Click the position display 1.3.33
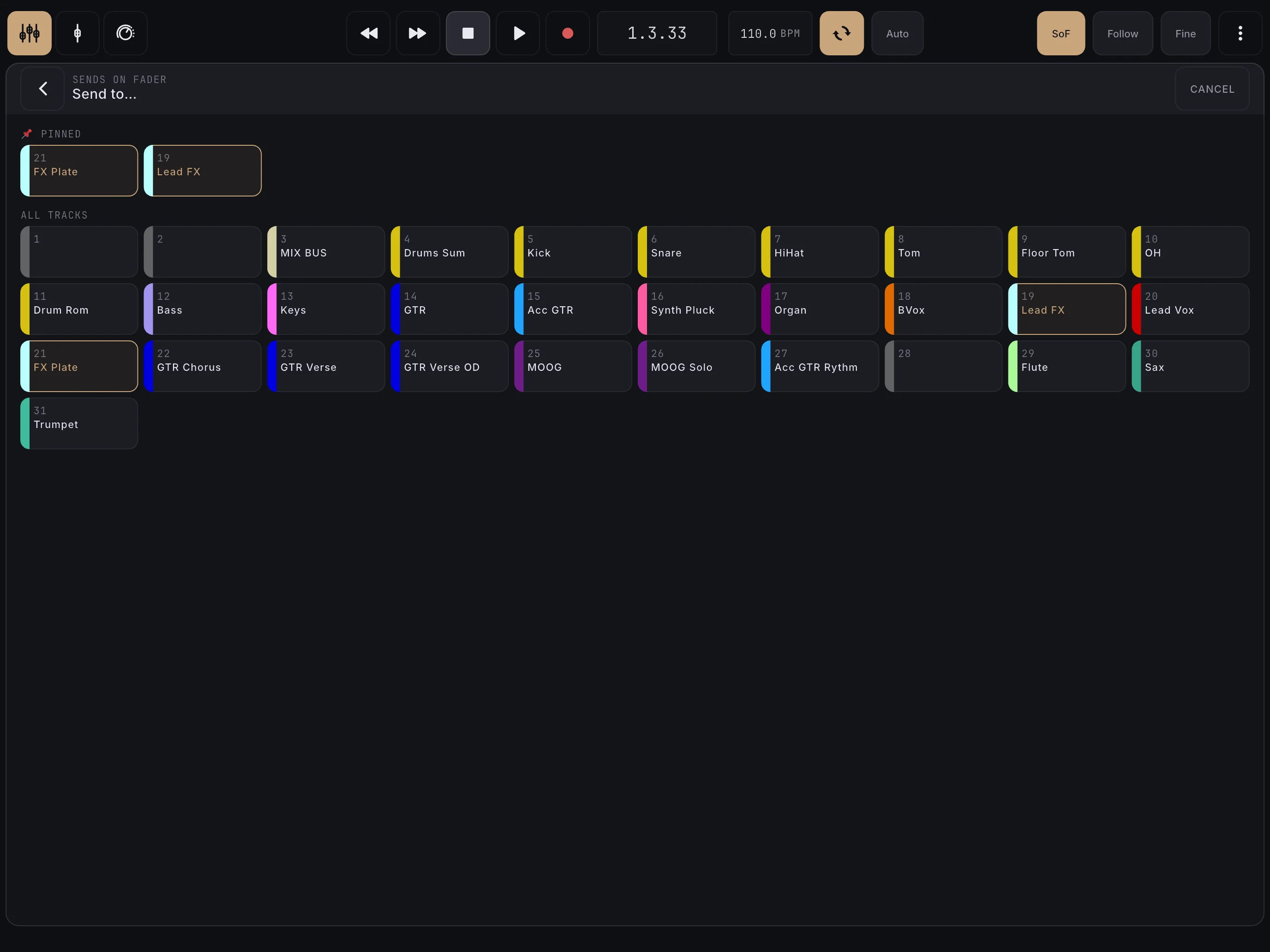This screenshot has width=1270, height=952. [657, 33]
